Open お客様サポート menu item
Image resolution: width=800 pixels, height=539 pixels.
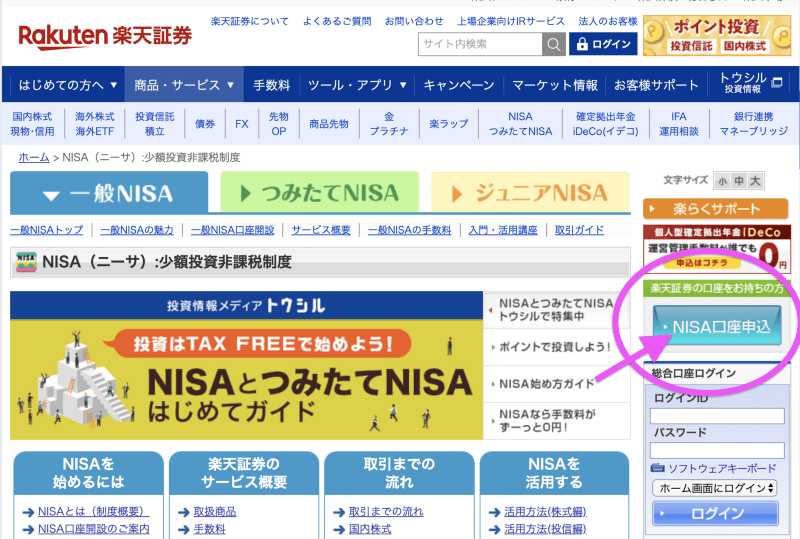click(656, 85)
